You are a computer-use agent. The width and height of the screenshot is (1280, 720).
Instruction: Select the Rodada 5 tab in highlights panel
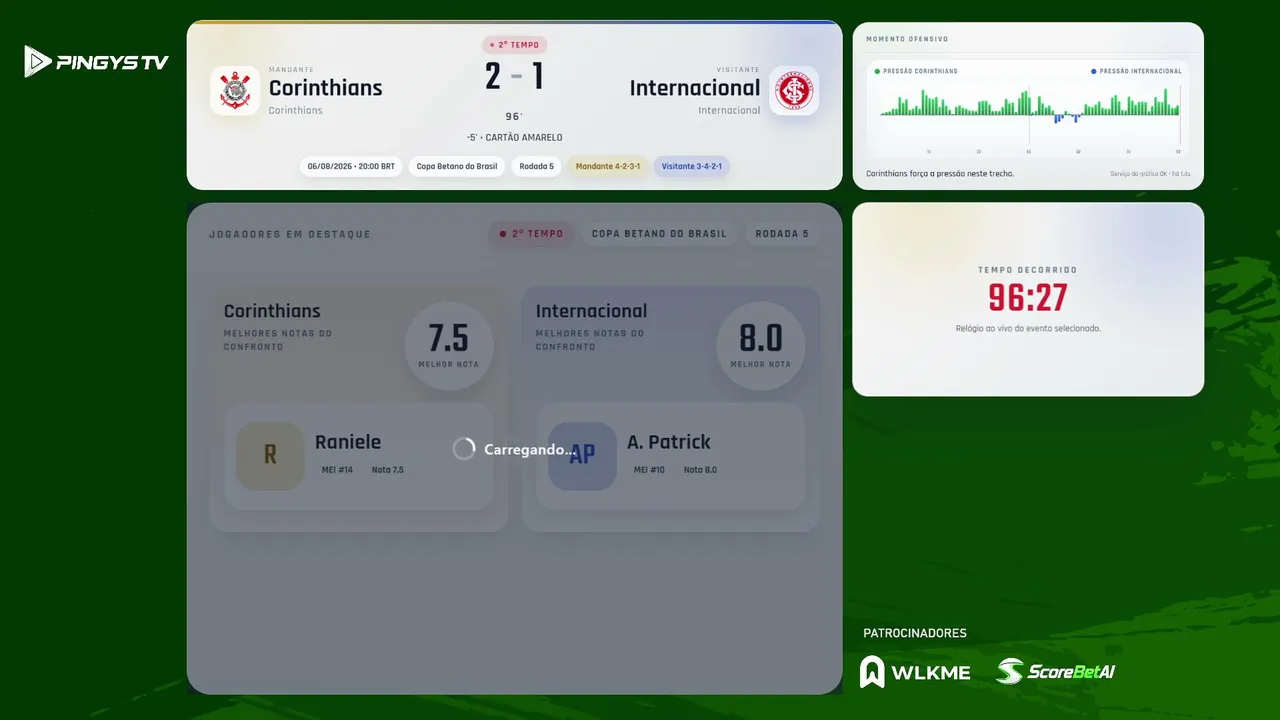[782, 234]
